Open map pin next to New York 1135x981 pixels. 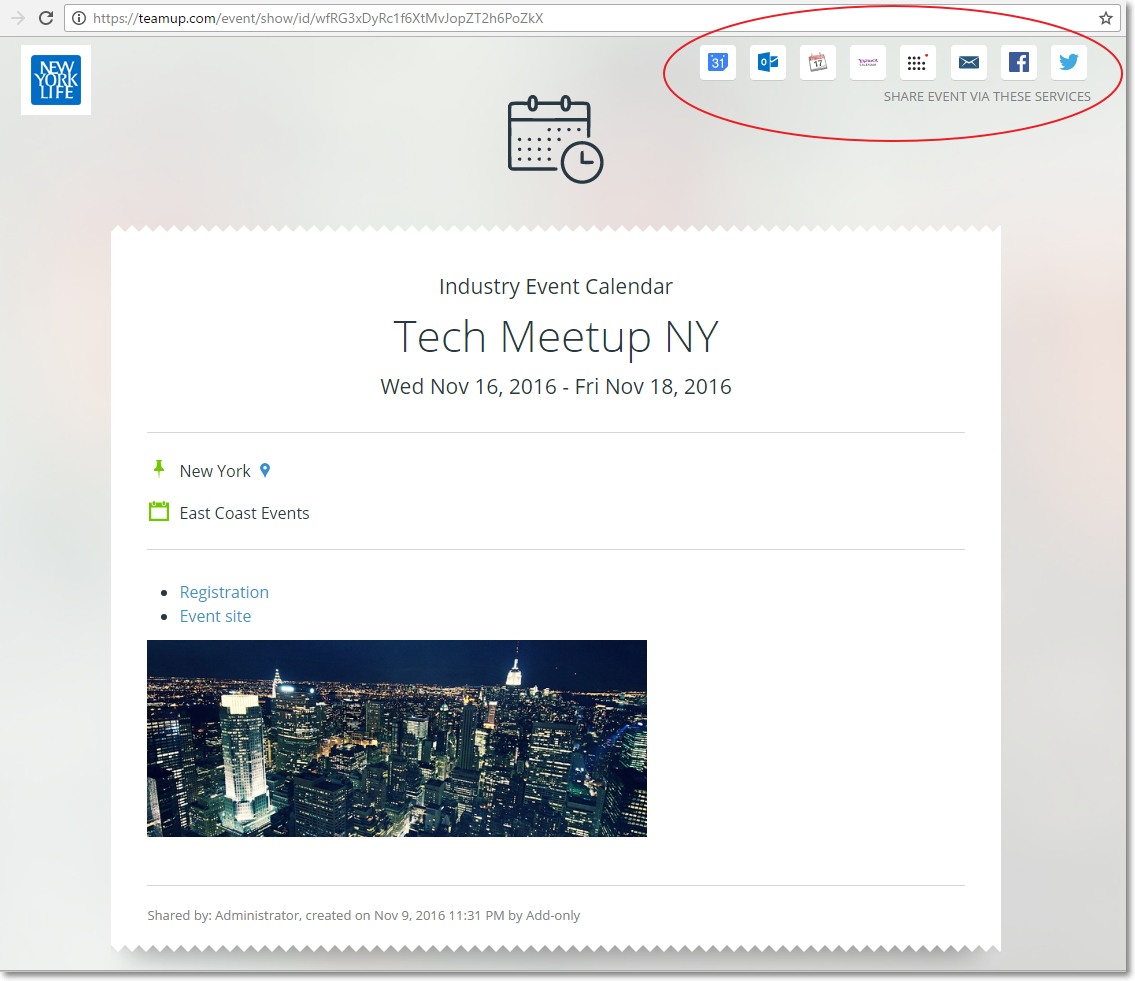click(x=265, y=471)
